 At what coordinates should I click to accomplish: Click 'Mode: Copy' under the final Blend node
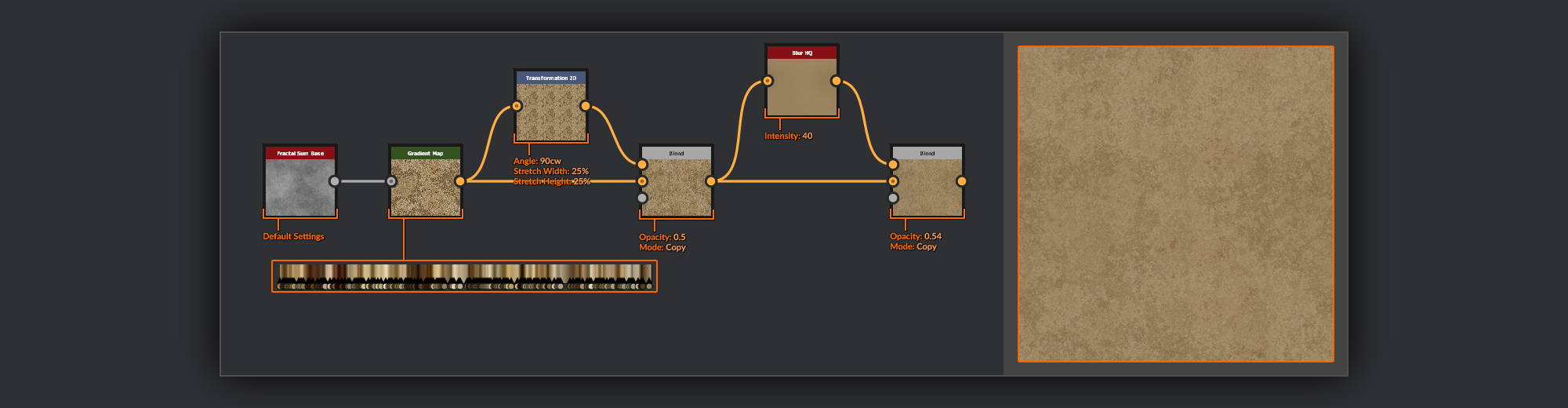[x=913, y=246]
